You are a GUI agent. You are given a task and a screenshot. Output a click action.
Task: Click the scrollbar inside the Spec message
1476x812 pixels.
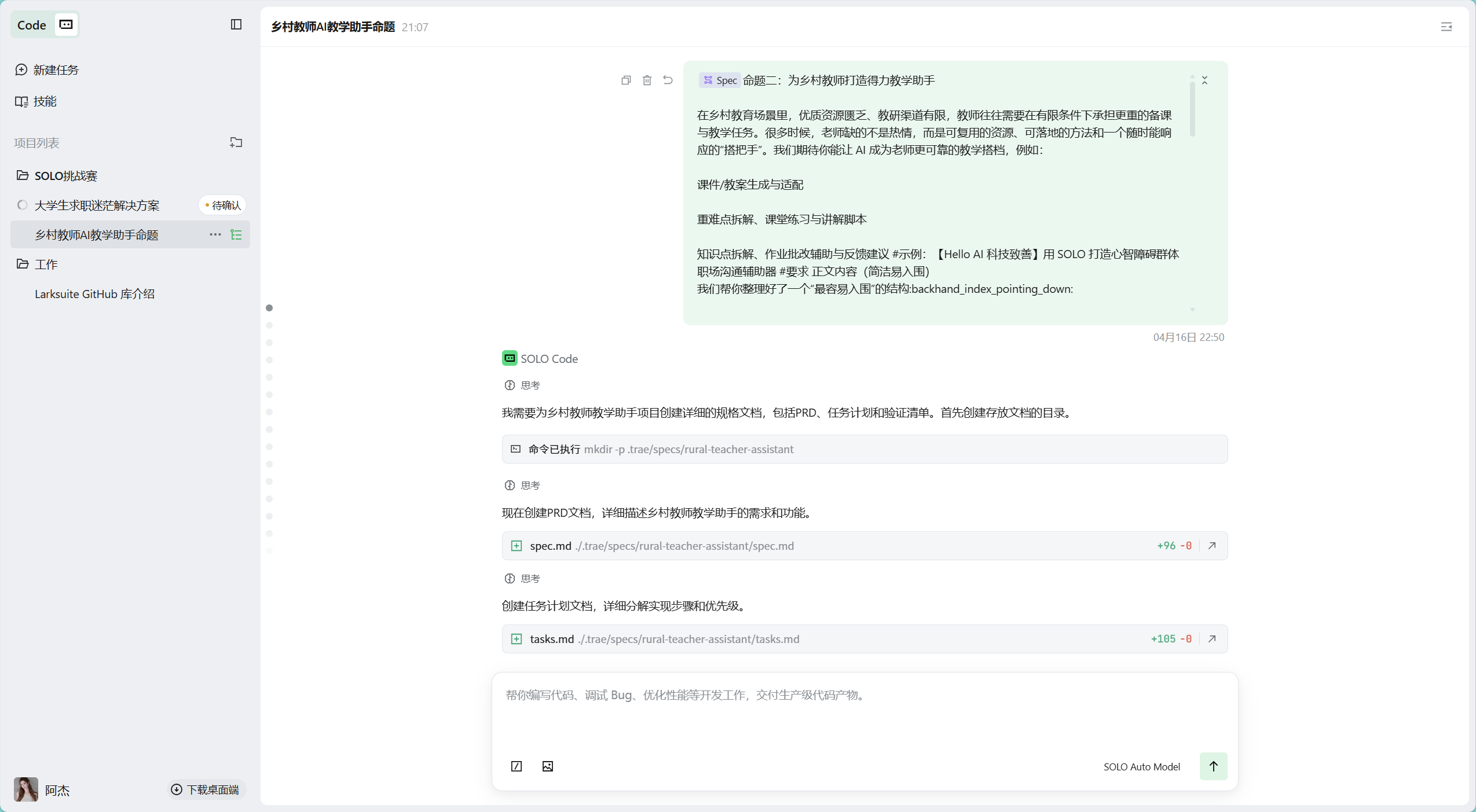pos(1192,110)
